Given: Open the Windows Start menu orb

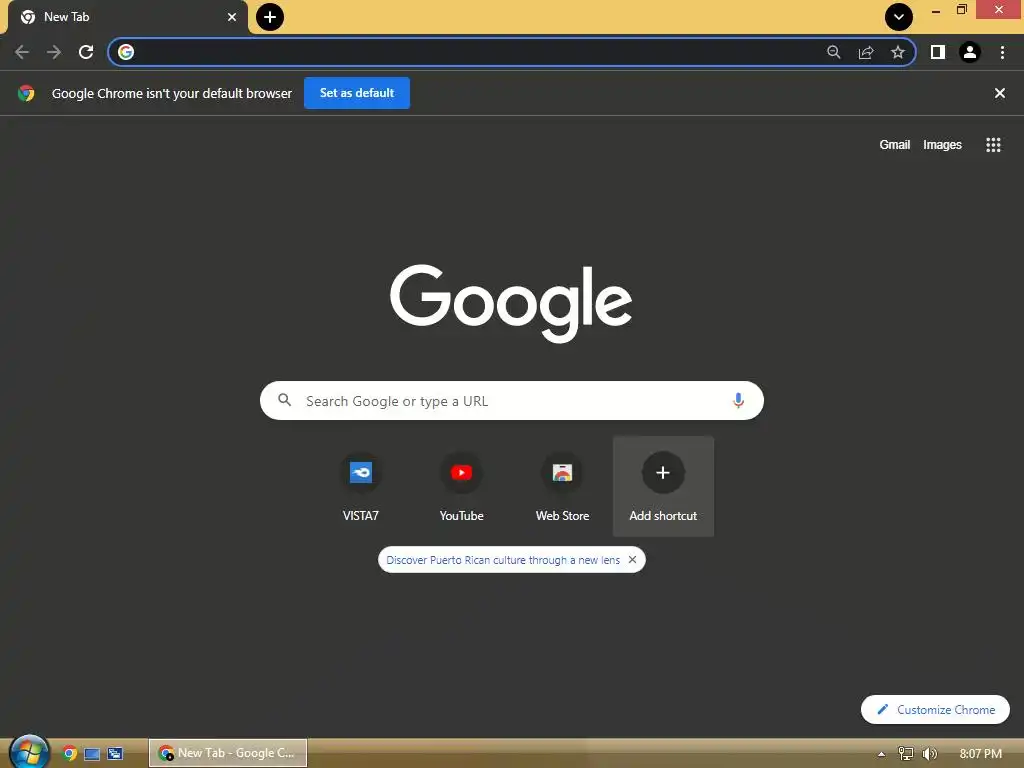Looking at the screenshot, I should point(29,752).
